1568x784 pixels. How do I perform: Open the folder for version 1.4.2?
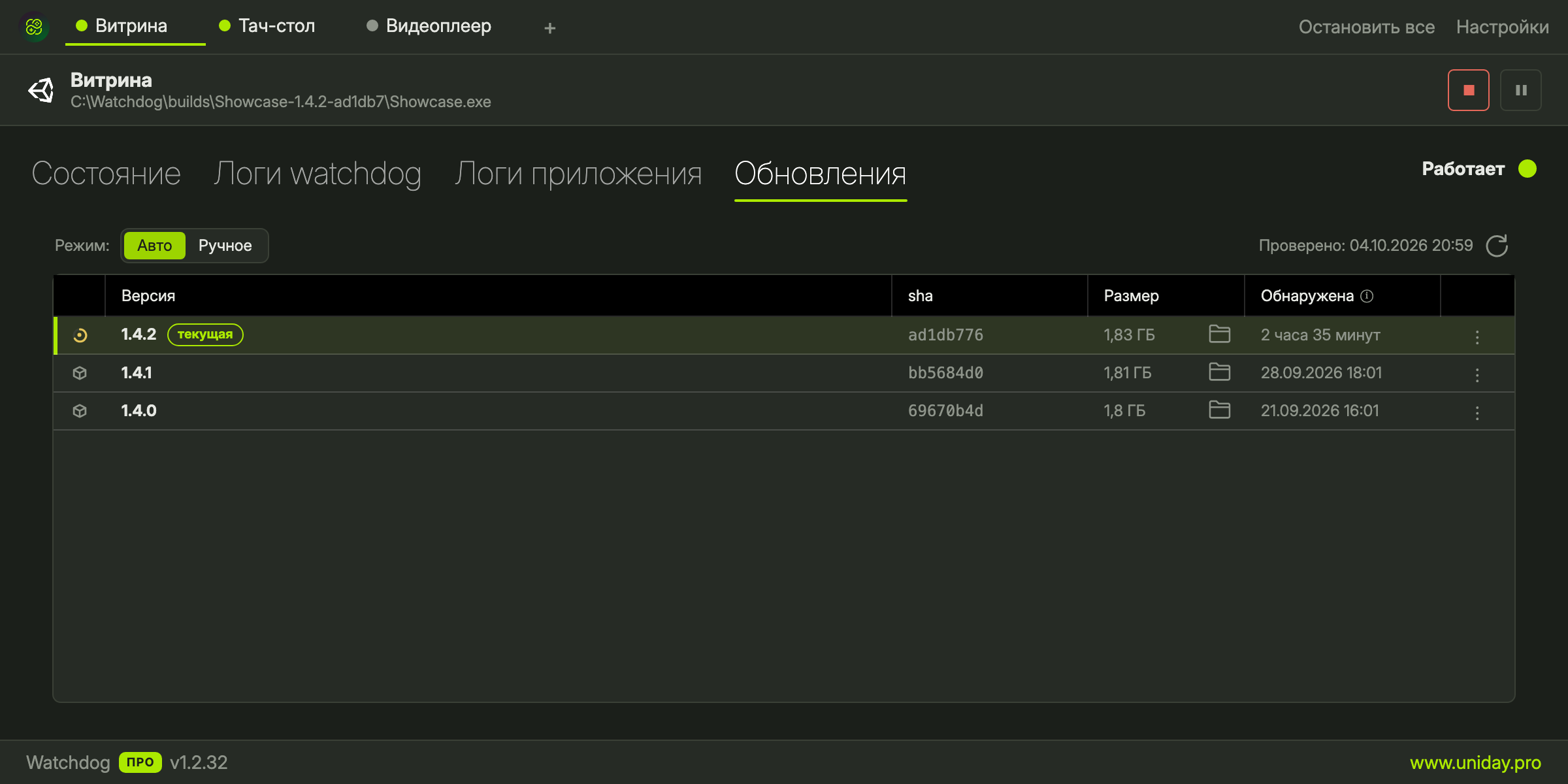pos(1219,334)
